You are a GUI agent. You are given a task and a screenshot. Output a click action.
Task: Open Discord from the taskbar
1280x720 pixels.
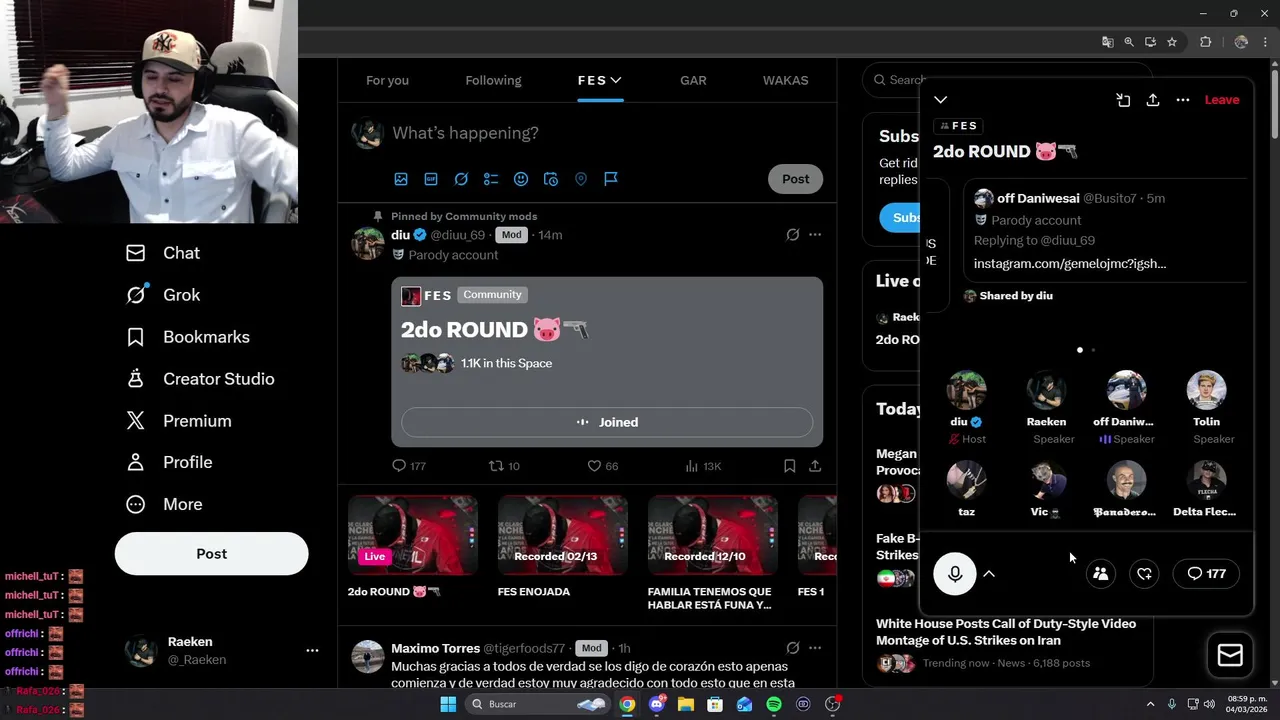tap(657, 704)
